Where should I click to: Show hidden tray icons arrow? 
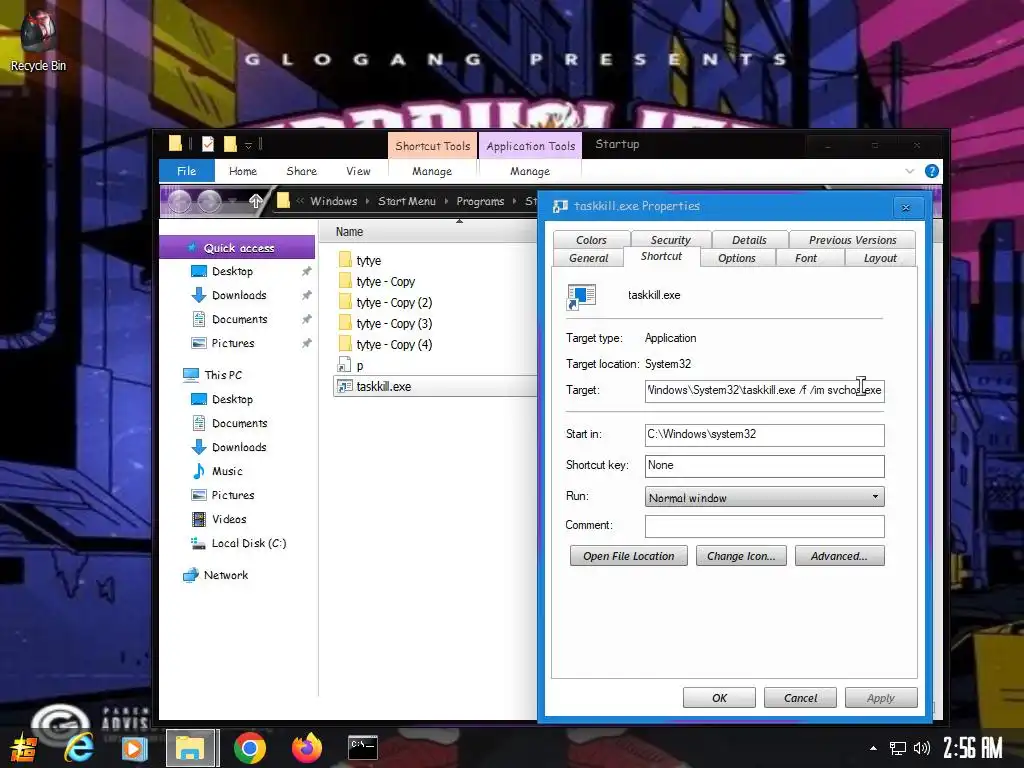pos(873,748)
